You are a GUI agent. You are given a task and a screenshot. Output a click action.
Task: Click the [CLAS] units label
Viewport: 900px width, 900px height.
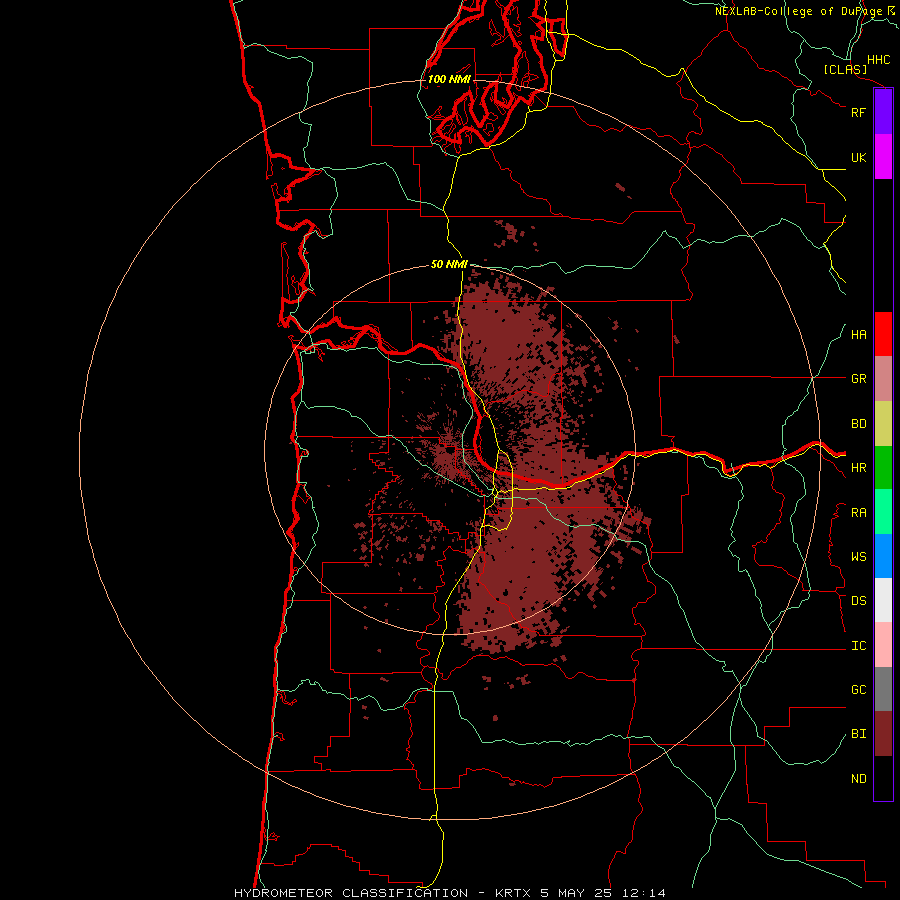point(845,69)
